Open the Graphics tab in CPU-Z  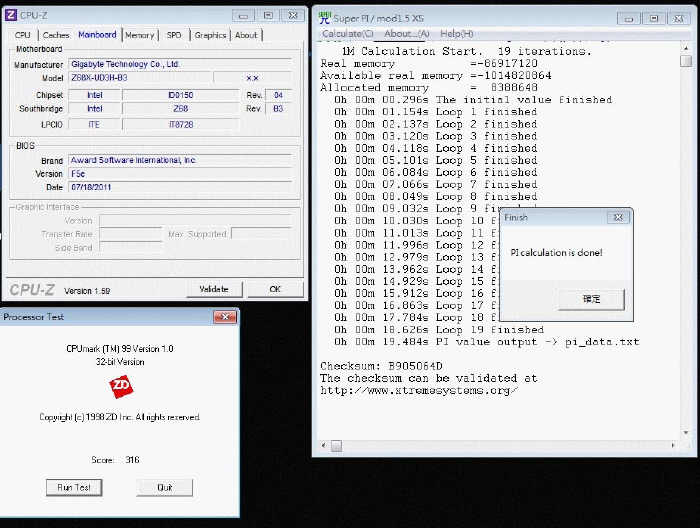(x=210, y=35)
